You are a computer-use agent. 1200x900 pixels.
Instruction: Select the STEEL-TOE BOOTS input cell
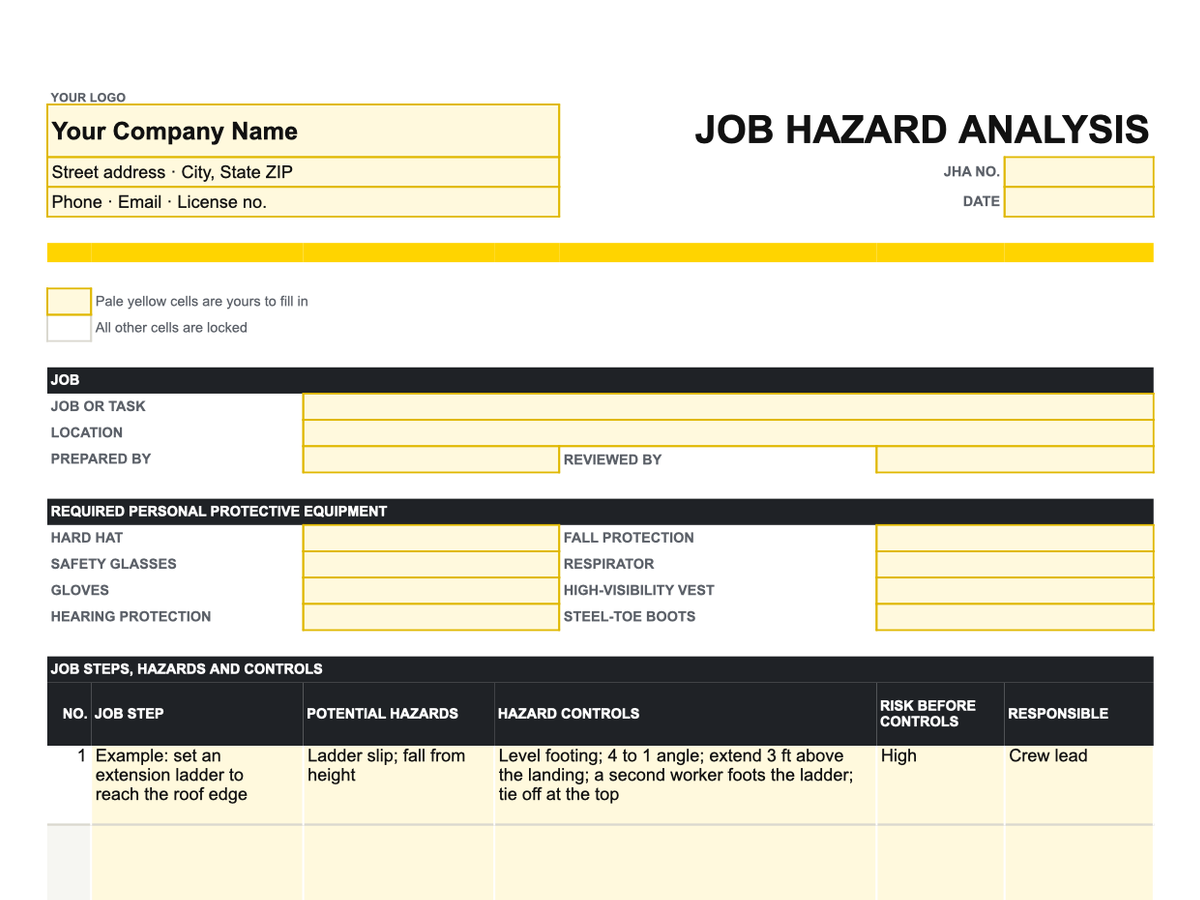click(1015, 617)
